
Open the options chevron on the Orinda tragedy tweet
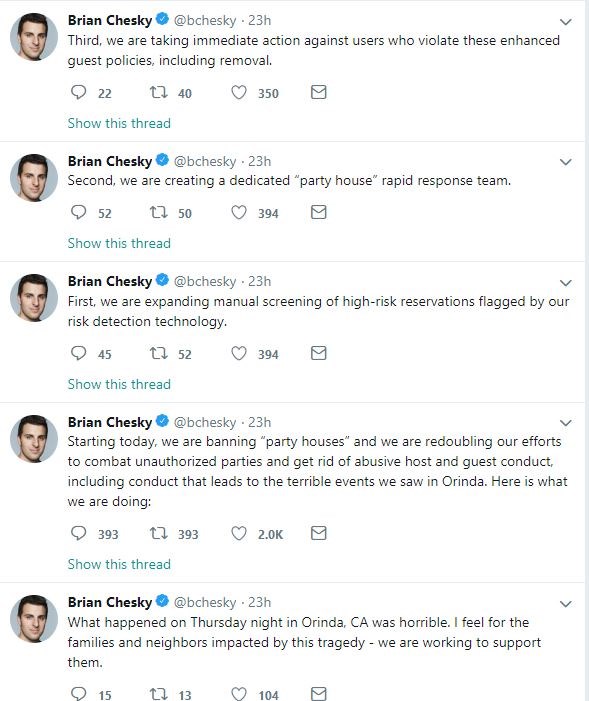[x=566, y=604]
